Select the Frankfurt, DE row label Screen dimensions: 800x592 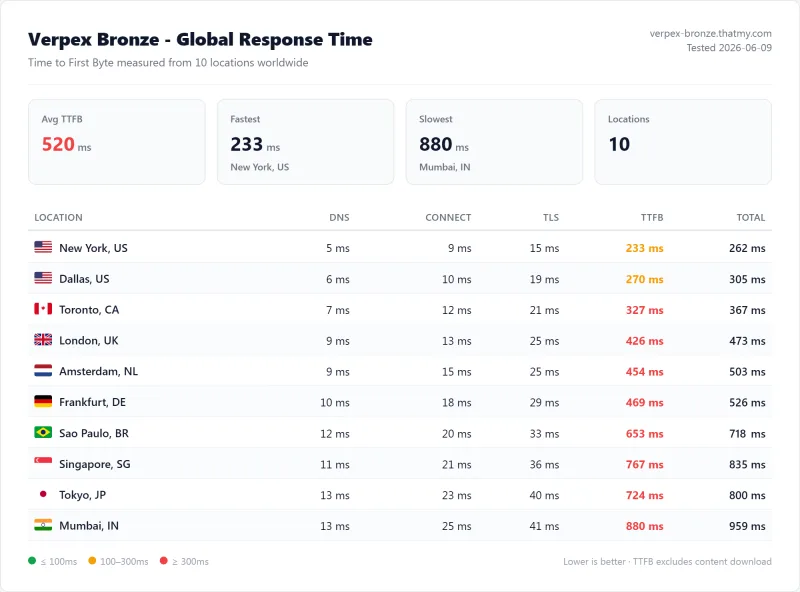point(92,402)
